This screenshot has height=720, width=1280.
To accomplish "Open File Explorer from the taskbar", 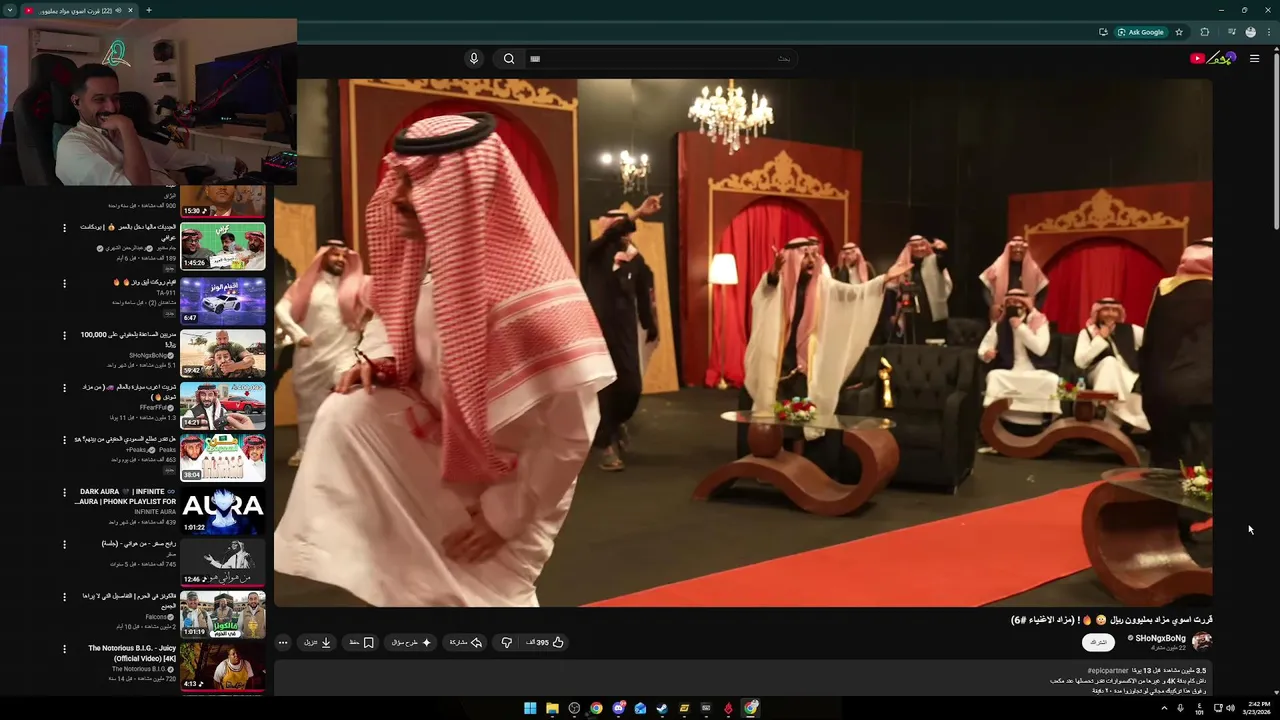I will pyautogui.click(x=552, y=708).
